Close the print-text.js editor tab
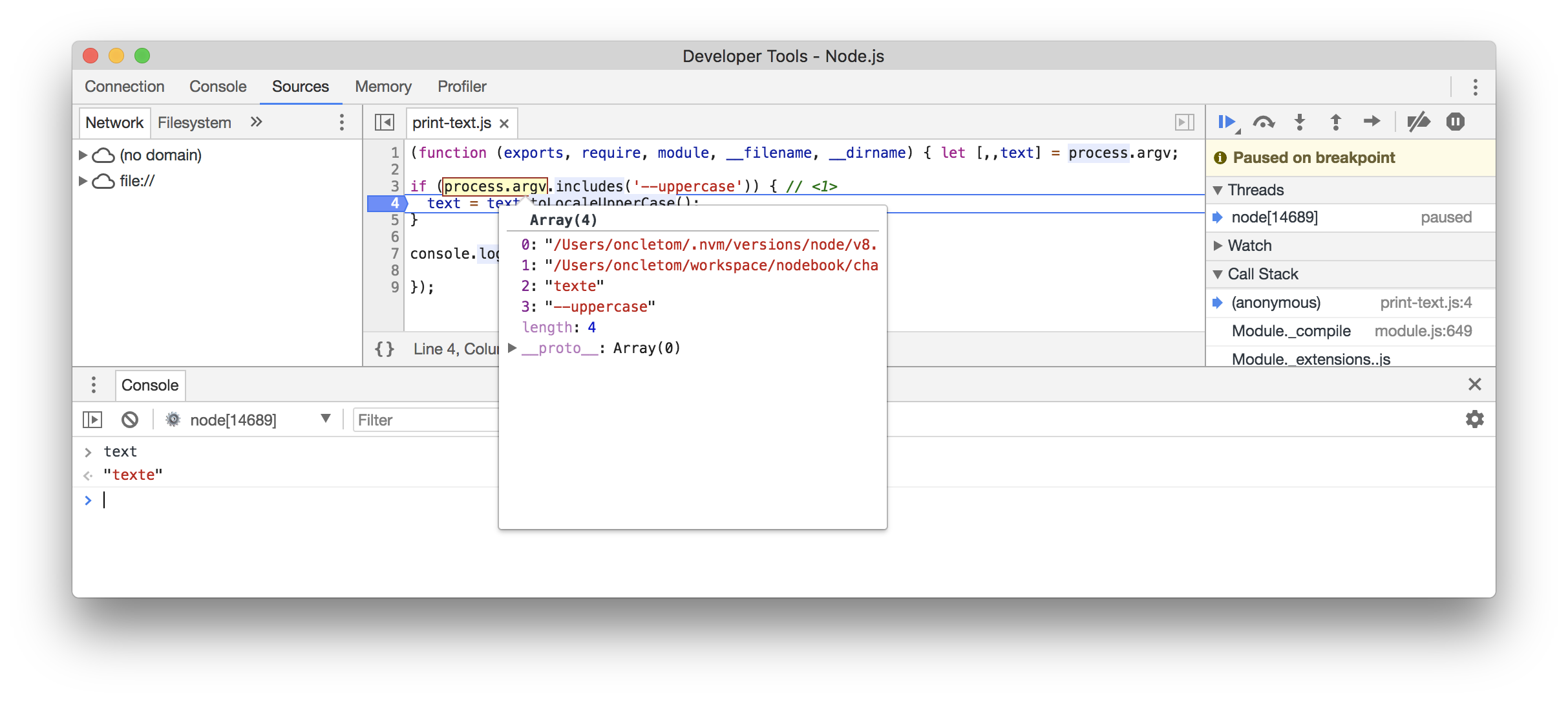 click(504, 123)
